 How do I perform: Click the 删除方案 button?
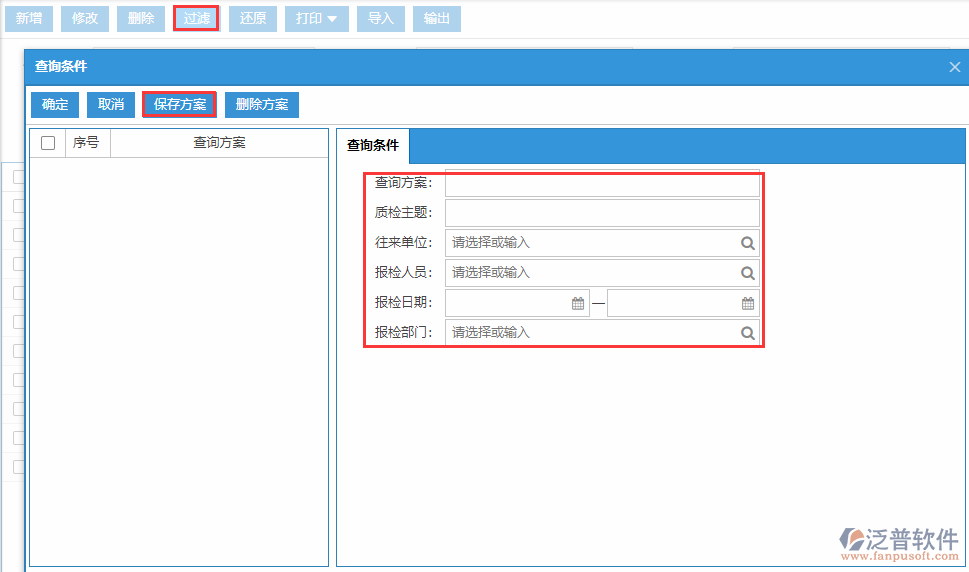tap(262, 104)
